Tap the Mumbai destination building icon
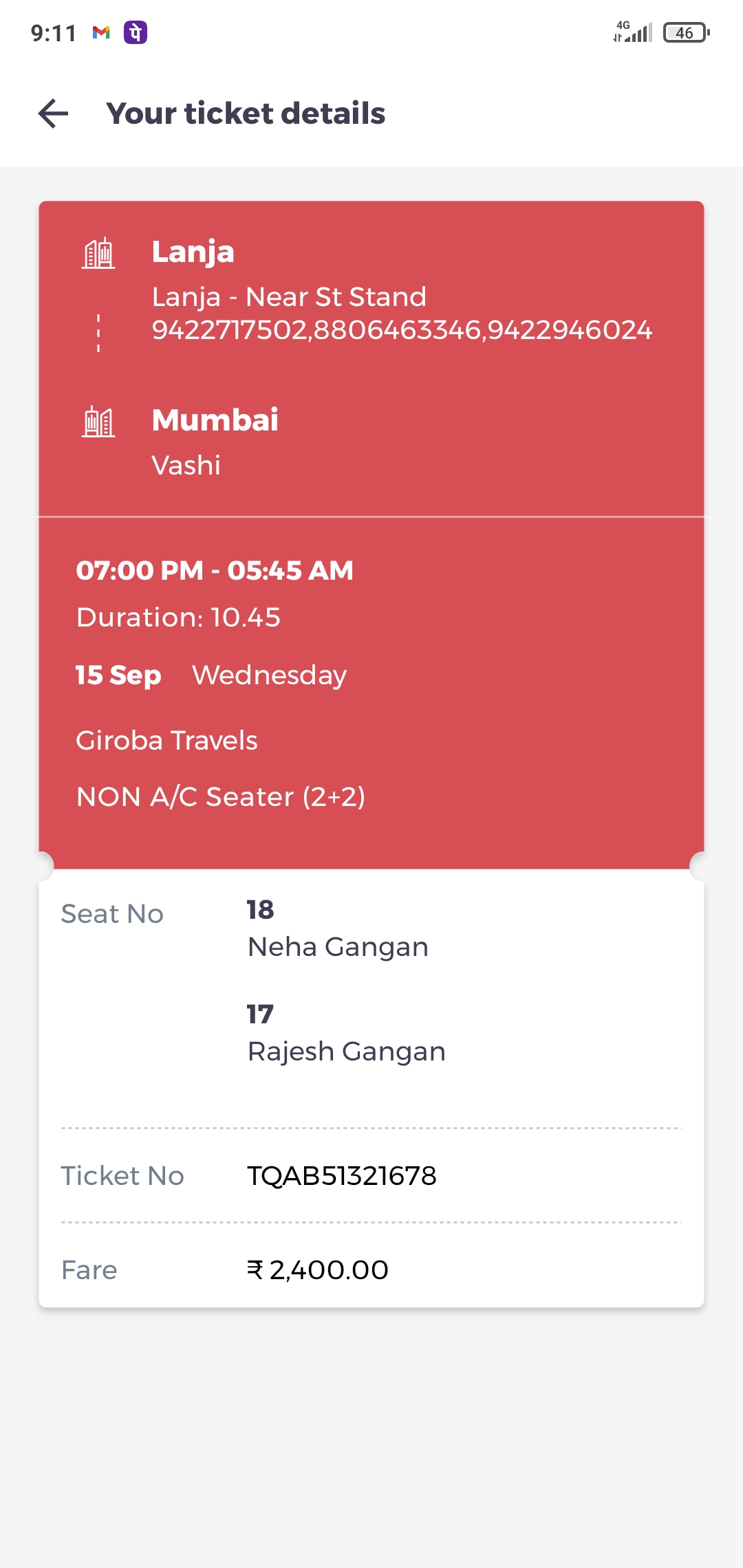 point(98,421)
